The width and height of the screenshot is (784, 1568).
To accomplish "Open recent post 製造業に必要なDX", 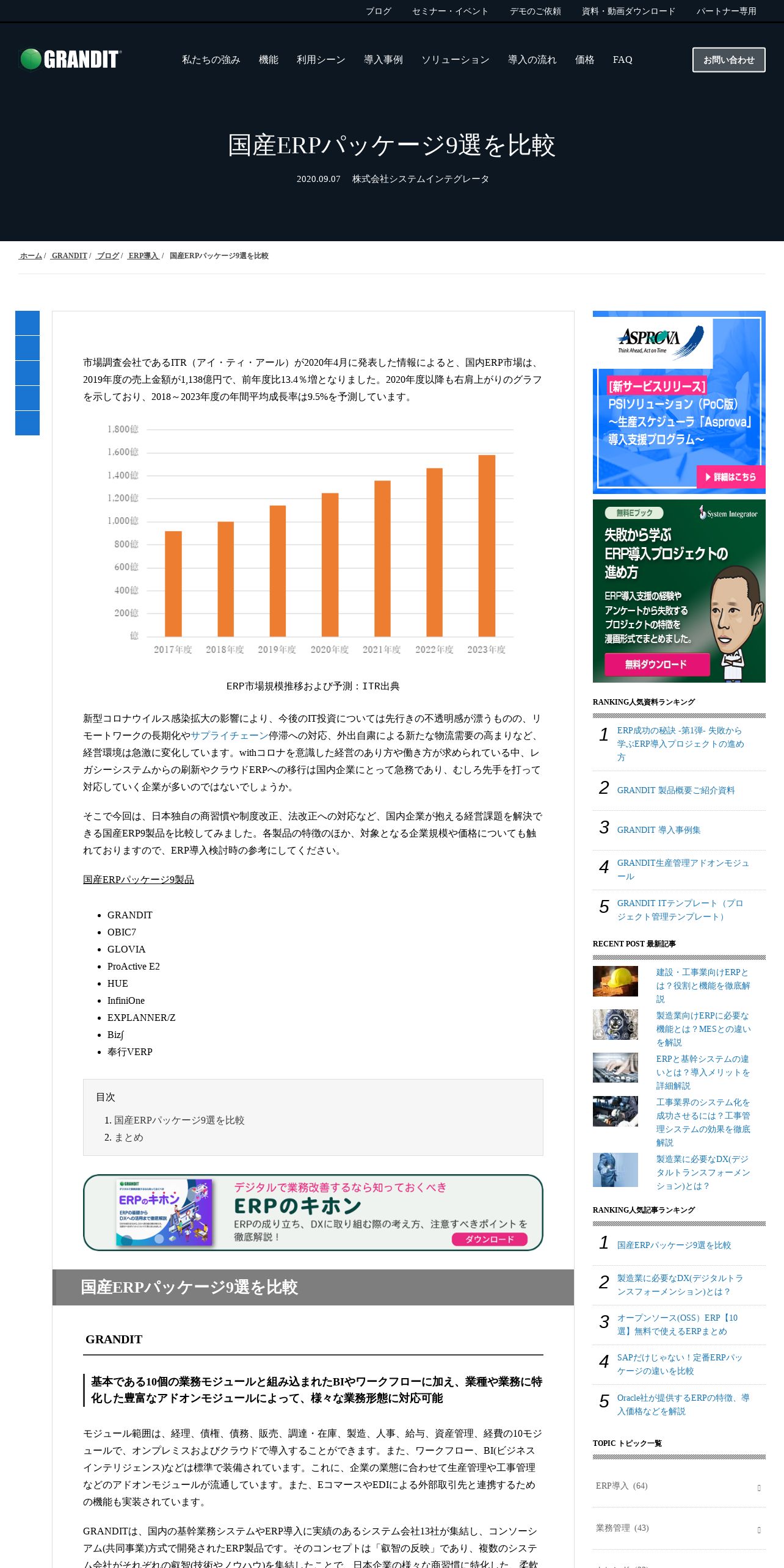I will (703, 1172).
